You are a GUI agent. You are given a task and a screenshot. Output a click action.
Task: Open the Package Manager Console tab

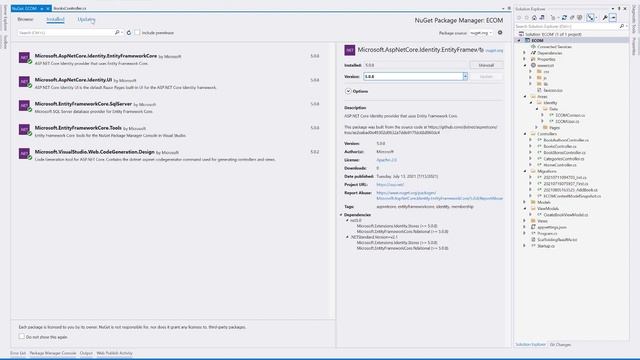(x=53, y=353)
